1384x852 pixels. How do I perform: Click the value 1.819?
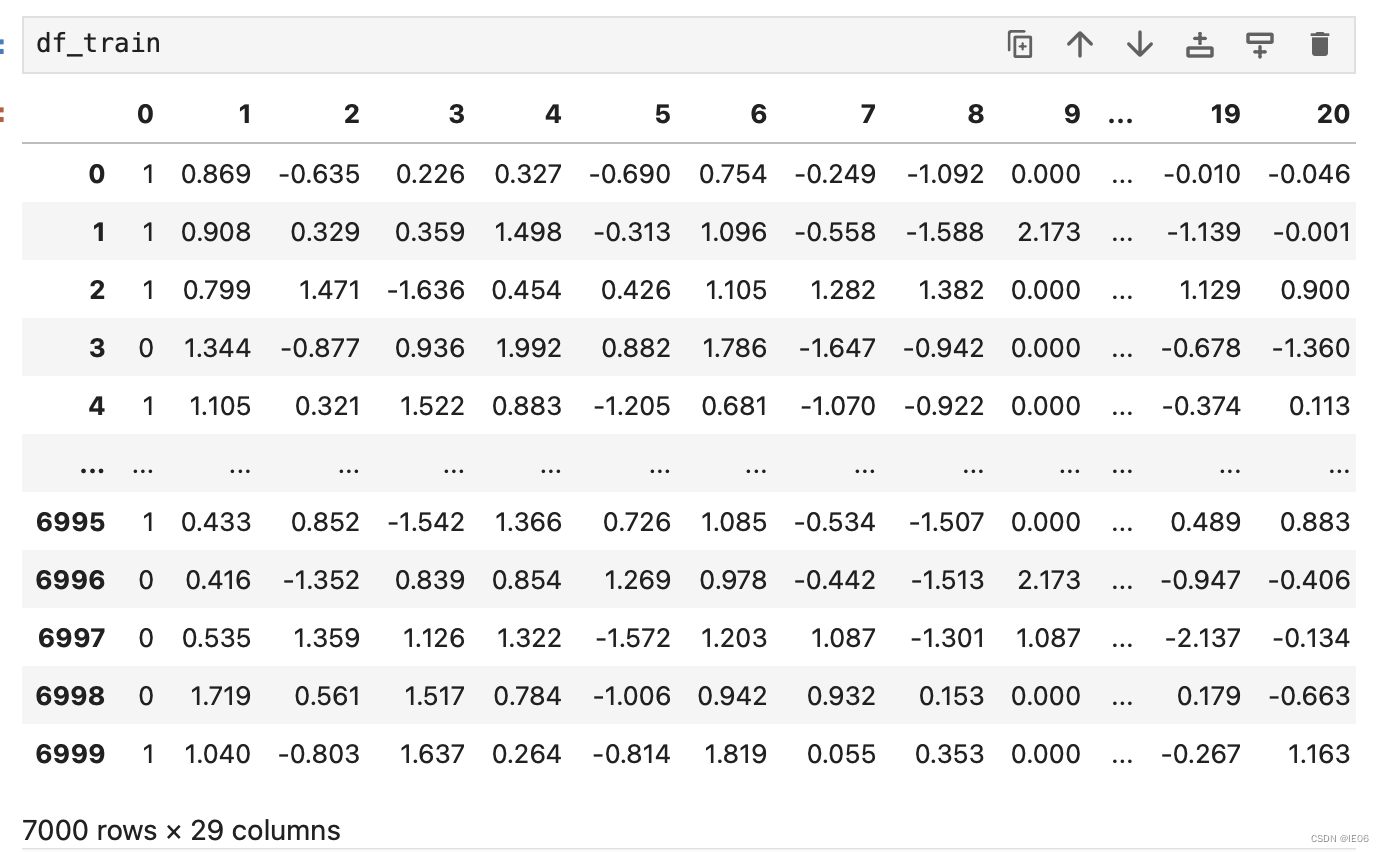pos(735,754)
